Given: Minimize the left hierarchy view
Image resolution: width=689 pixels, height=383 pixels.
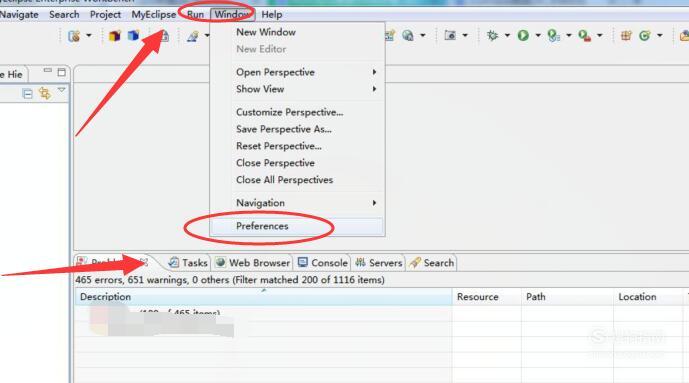Looking at the screenshot, I should (x=48, y=71).
